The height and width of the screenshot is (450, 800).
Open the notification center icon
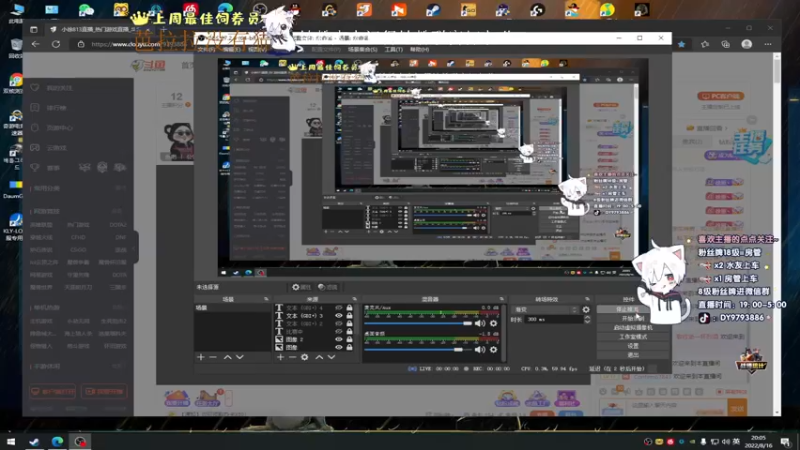tap(785, 441)
